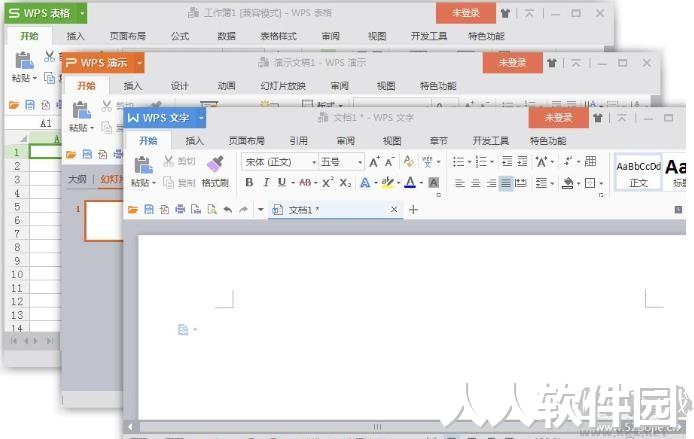This screenshot has width=694, height=439.
Task: Apply subscript X₂ formatting
Action: pyautogui.click(x=345, y=182)
